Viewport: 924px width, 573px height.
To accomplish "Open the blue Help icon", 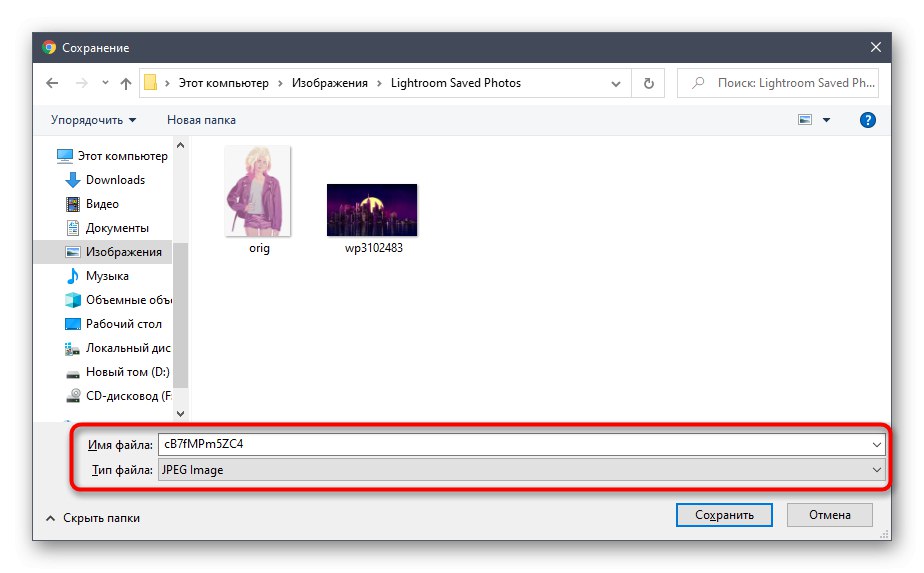I will tap(867, 120).
